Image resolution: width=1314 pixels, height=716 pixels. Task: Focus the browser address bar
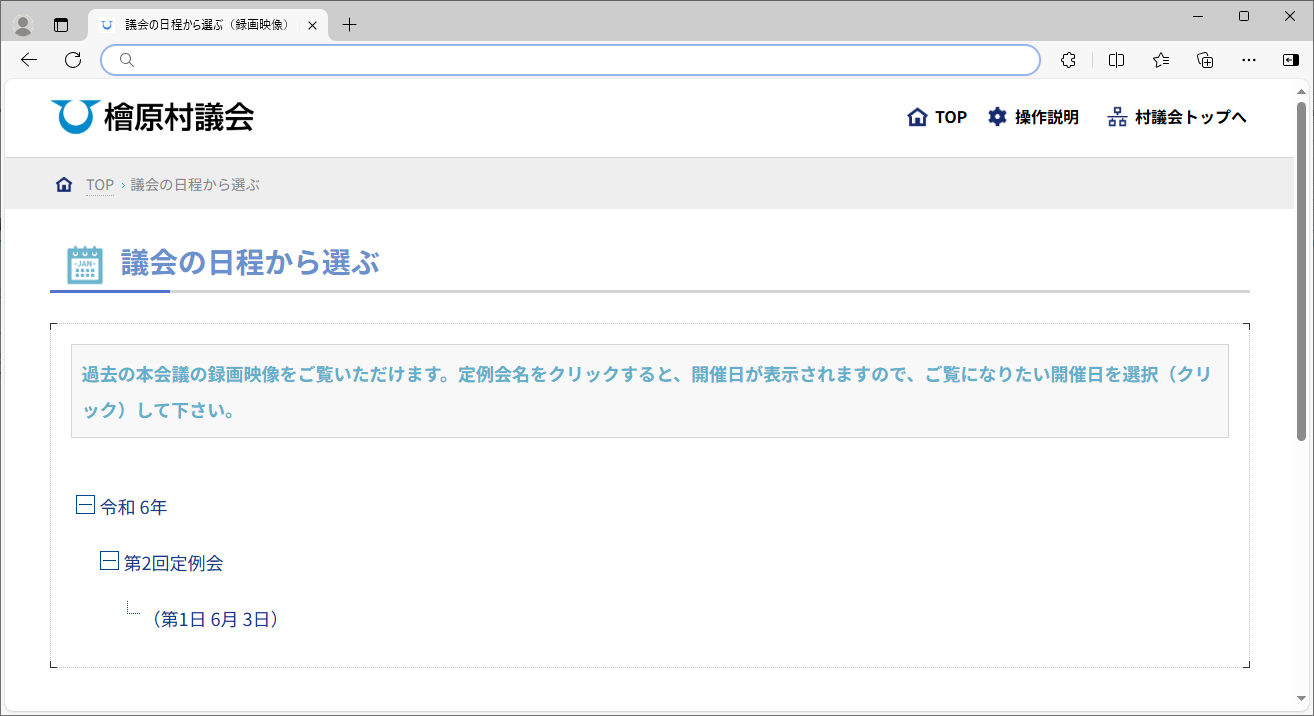click(x=570, y=60)
